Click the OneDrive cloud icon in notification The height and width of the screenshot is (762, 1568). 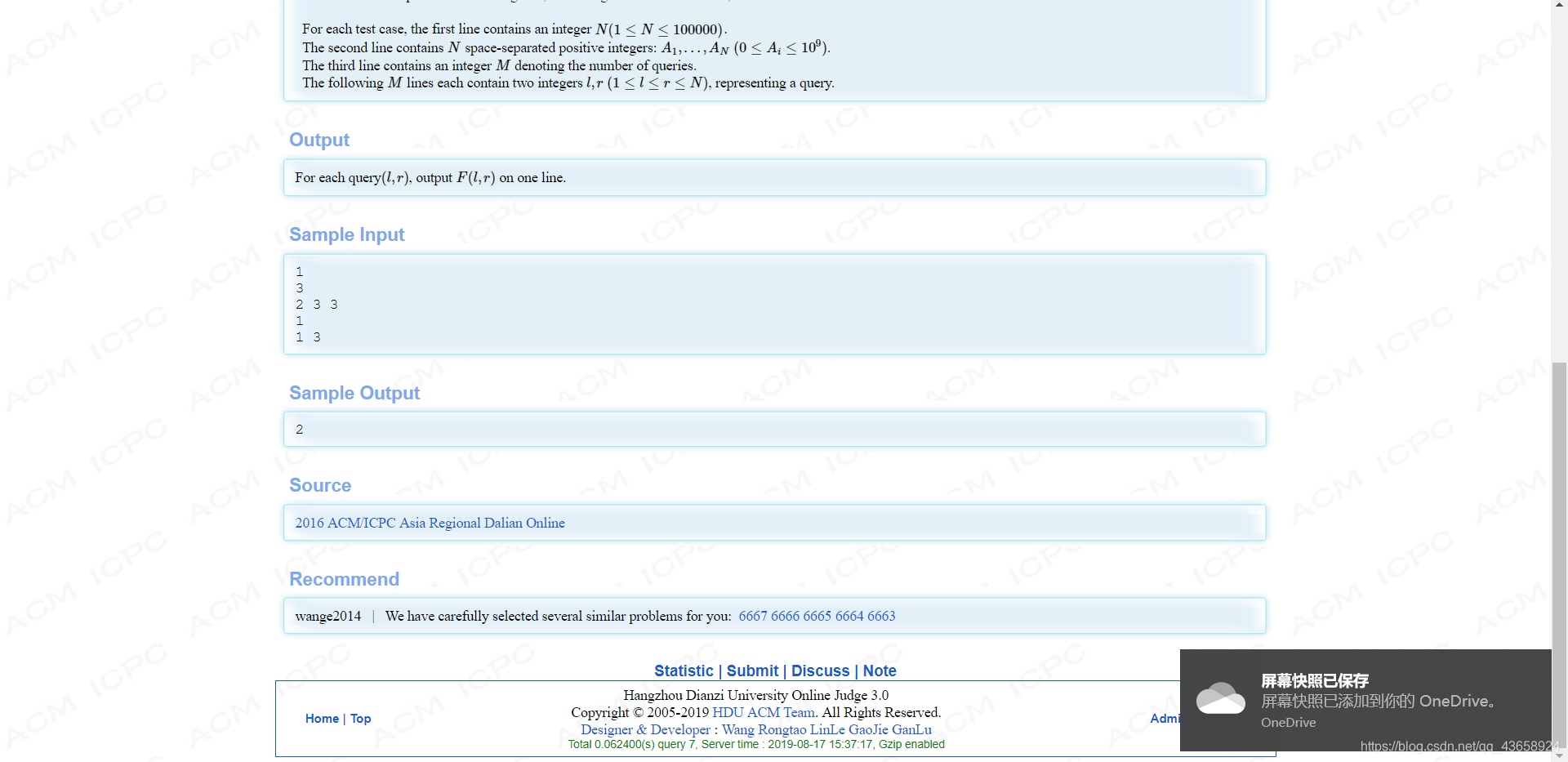pos(1220,698)
